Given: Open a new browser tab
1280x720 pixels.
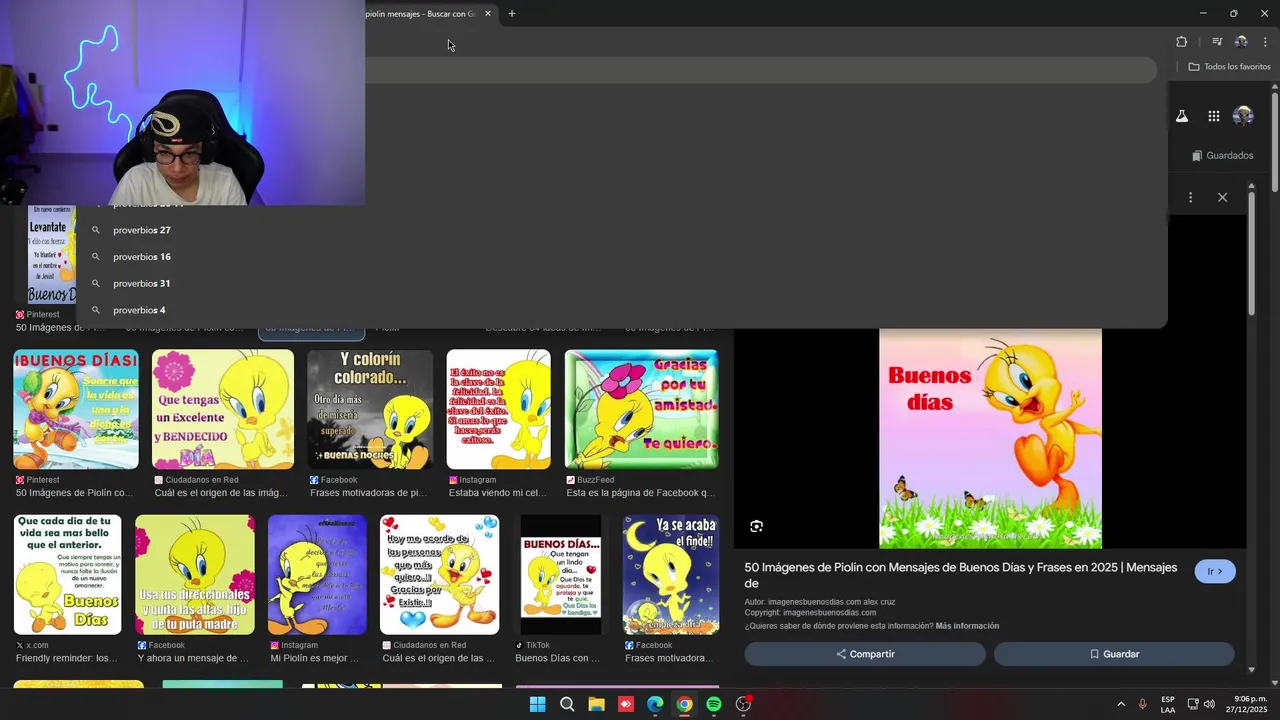Looking at the screenshot, I should coord(512,14).
